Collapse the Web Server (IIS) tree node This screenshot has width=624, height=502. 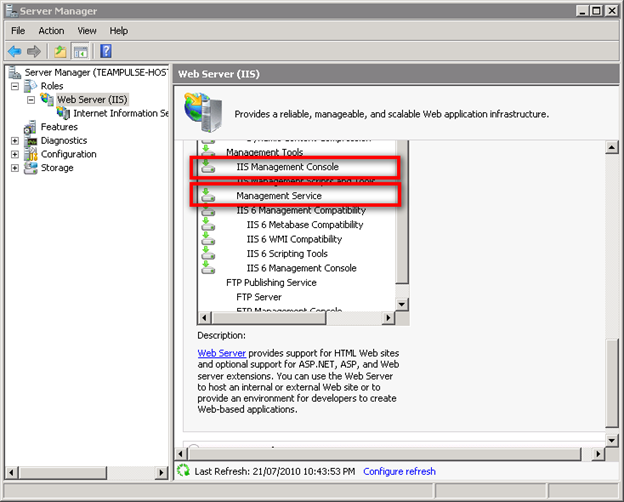(x=31, y=100)
